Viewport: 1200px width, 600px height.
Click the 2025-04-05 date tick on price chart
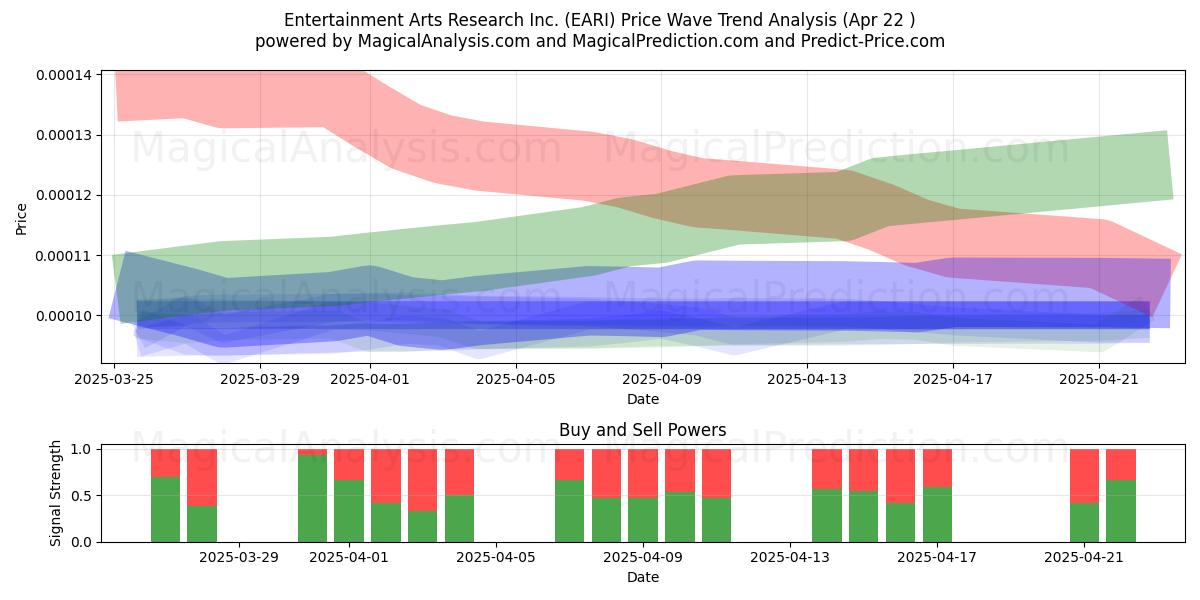pyautogui.click(x=516, y=379)
